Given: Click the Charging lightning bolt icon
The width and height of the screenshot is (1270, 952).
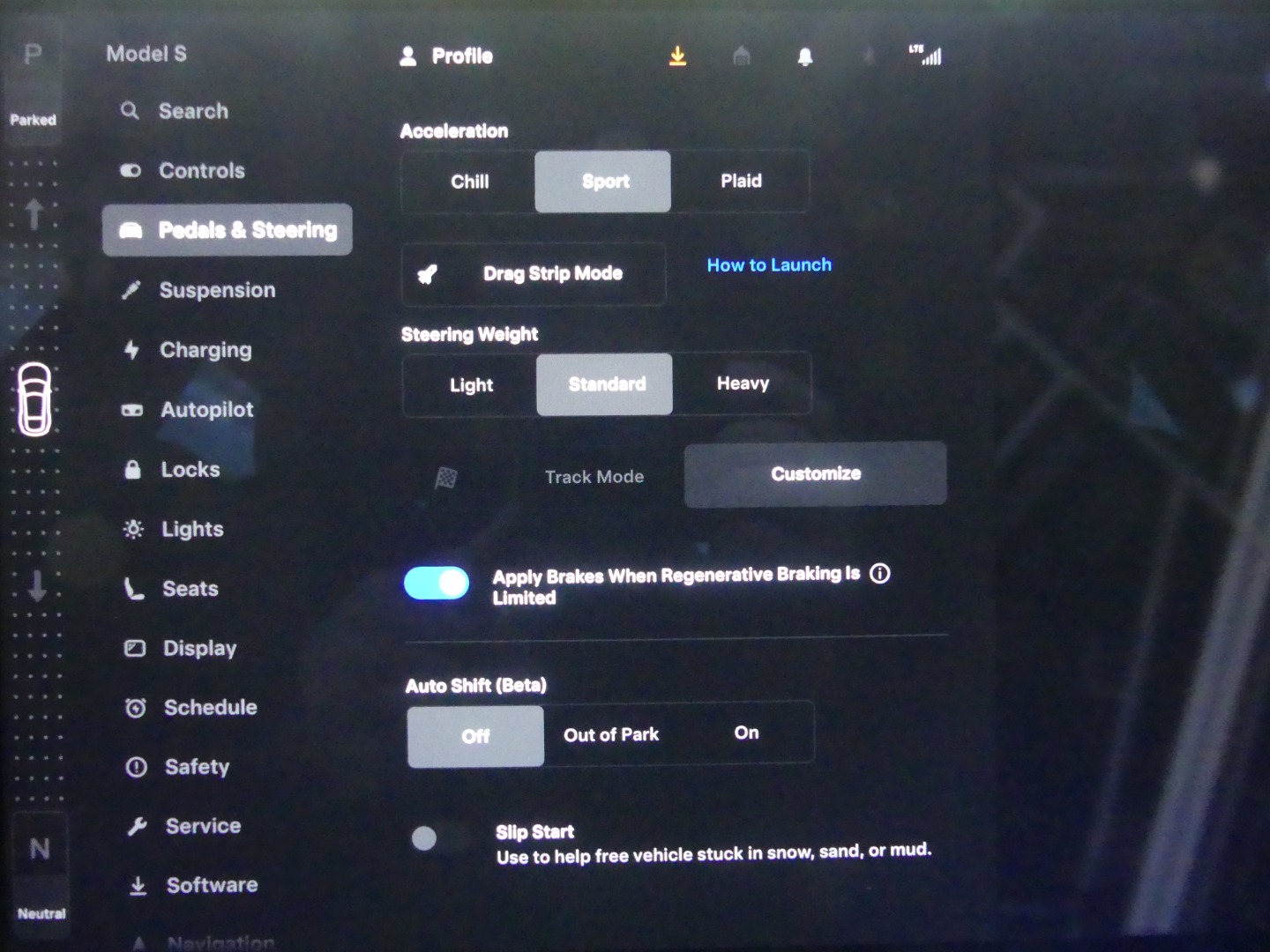Looking at the screenshot, I should click(131, 350).
